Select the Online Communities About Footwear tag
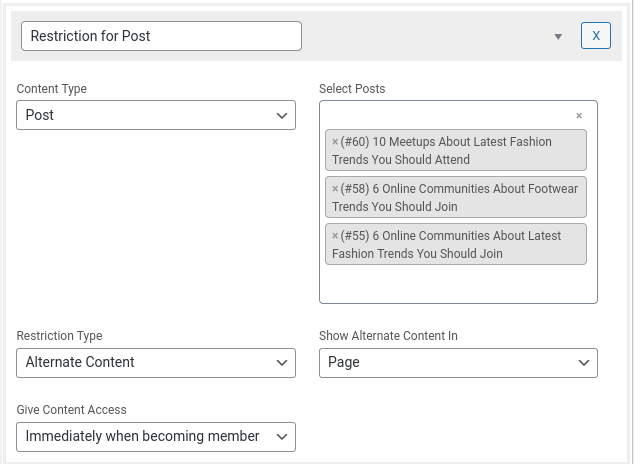 pyautogui.click(x=456, y=197)
